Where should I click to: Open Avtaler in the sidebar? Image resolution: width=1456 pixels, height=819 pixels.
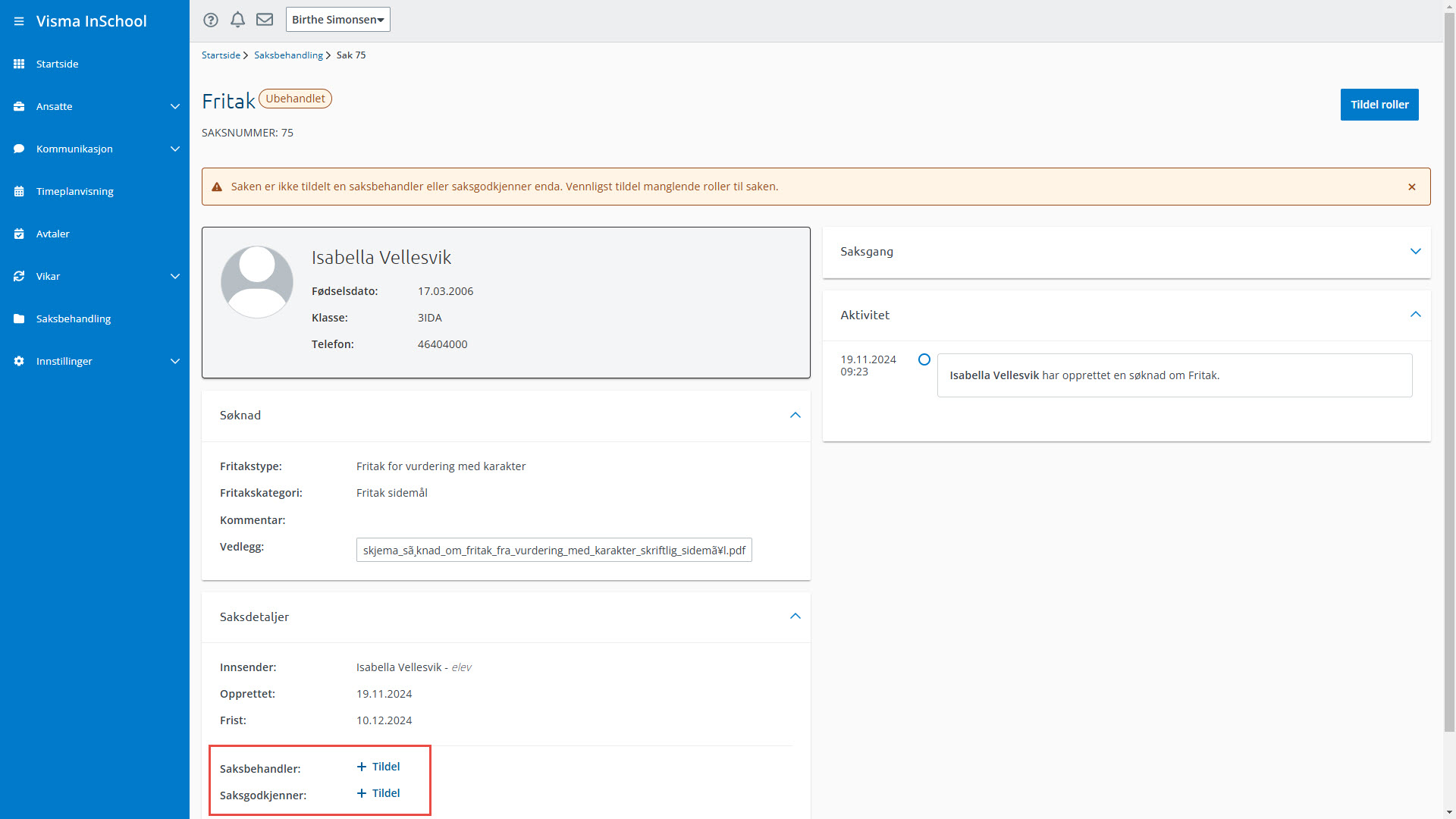click(53, 234)
